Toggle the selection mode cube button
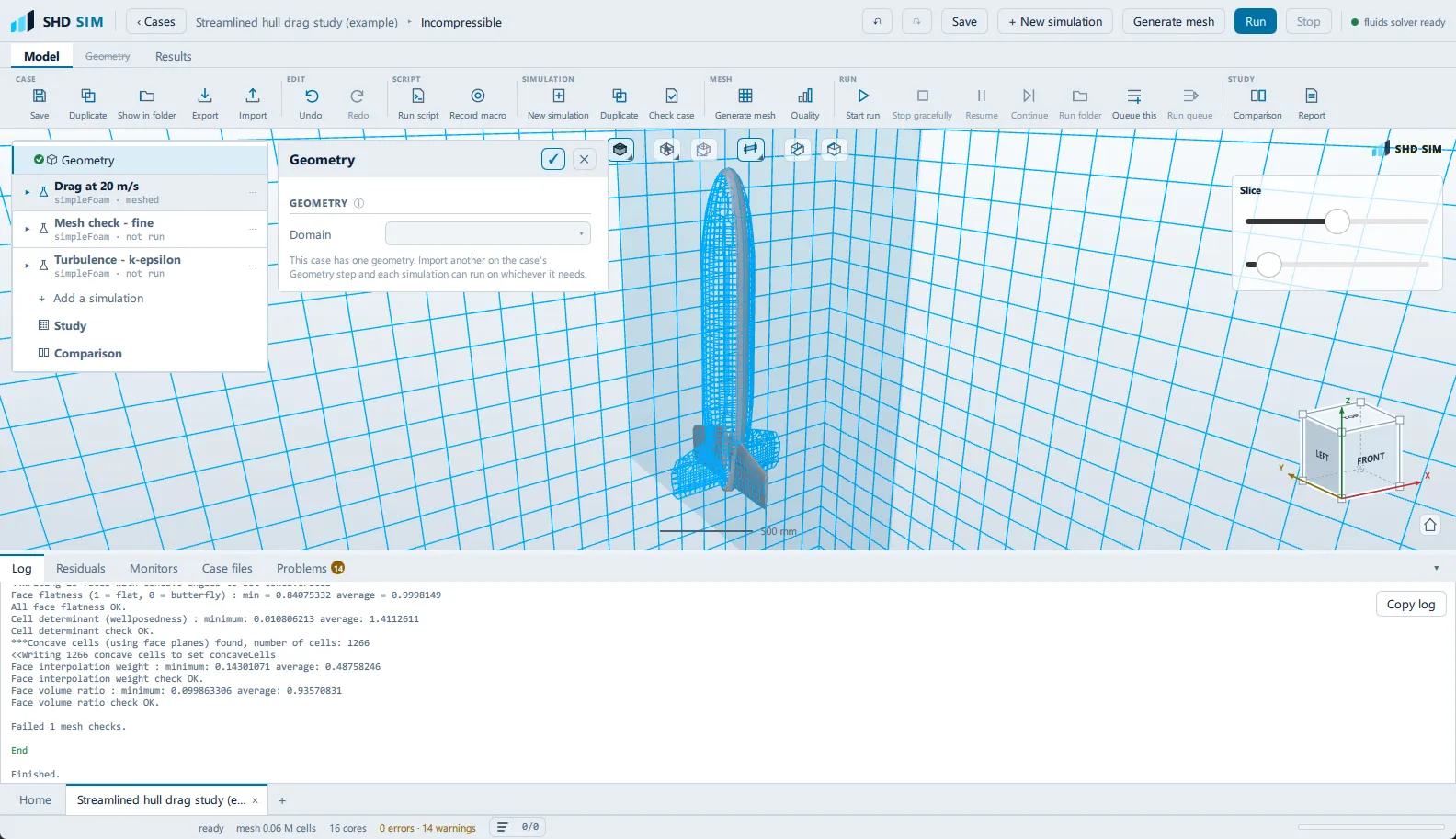Viewport: 1456px width, 839px height. [667, 149]
